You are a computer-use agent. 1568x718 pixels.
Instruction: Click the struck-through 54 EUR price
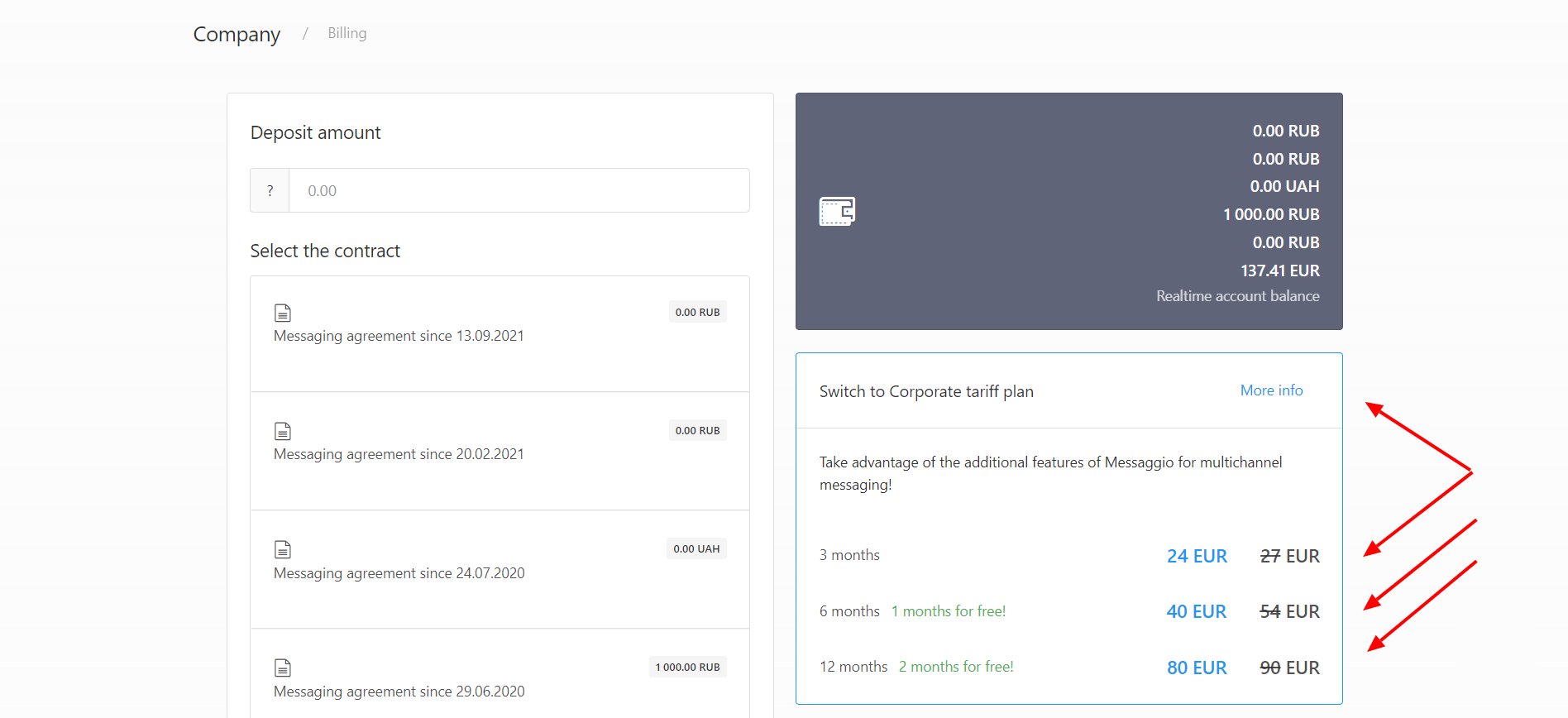click(x=1289, y=611)
